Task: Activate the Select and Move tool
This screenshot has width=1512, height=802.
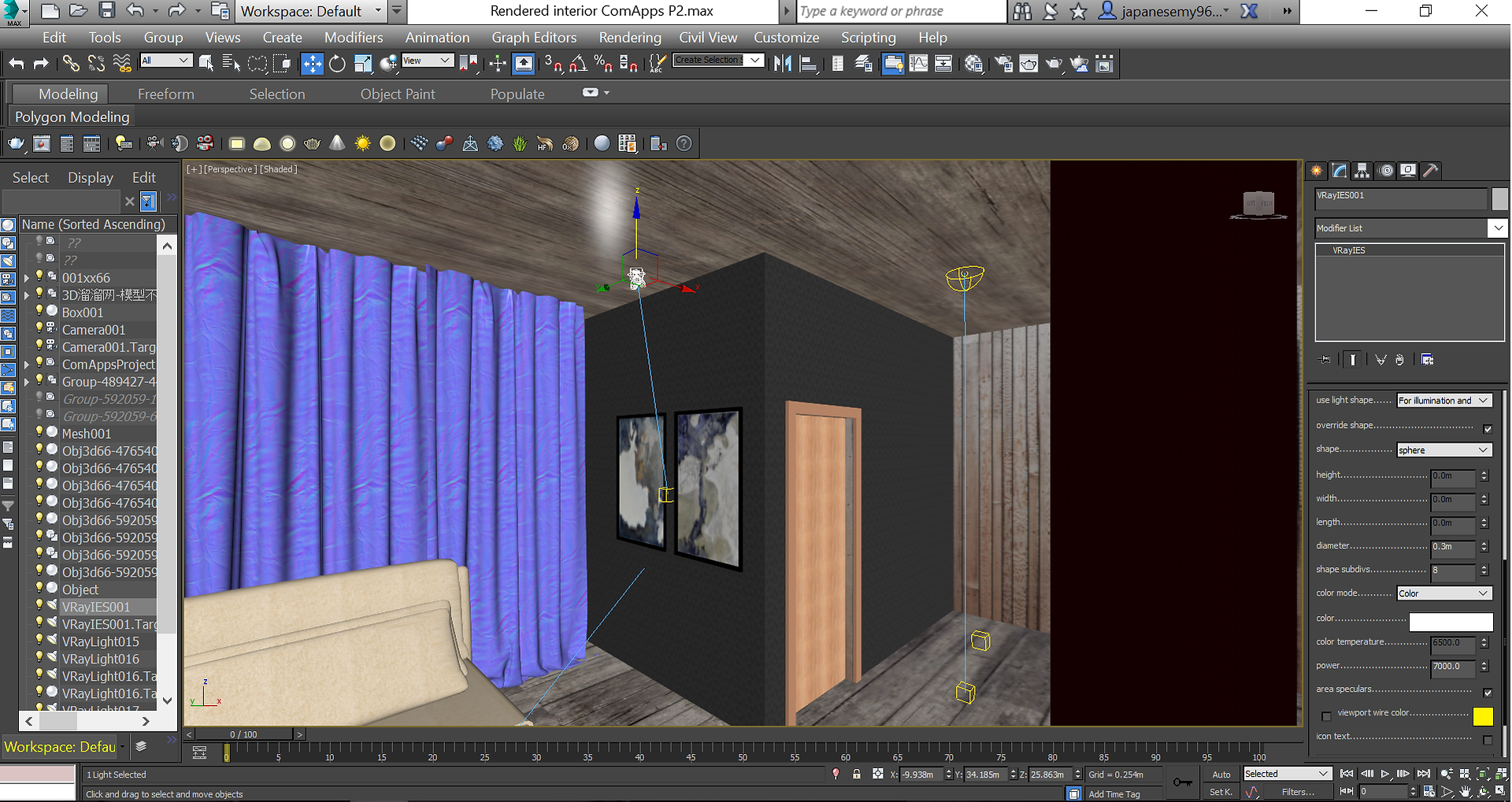Action: click(x=312, y=64)
